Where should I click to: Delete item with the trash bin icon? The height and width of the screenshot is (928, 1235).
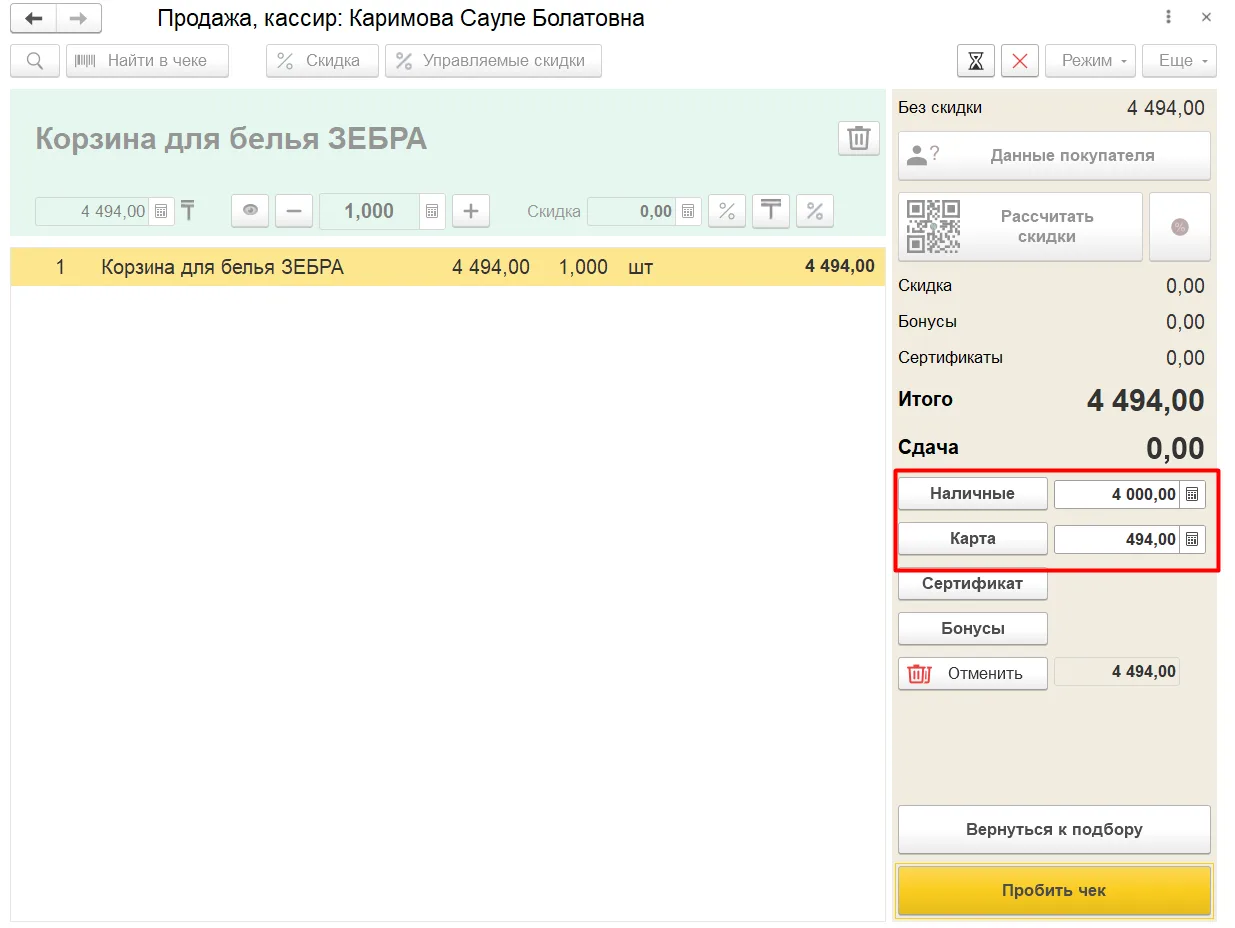[x=859, y=139]
